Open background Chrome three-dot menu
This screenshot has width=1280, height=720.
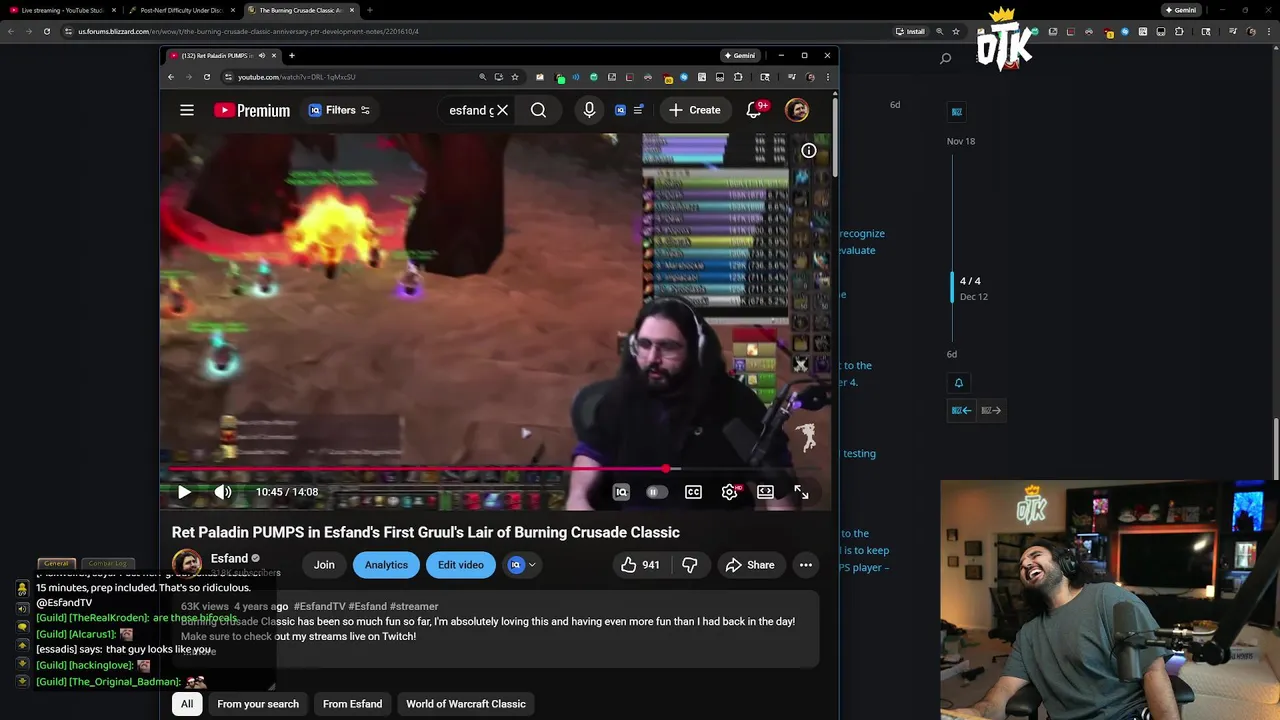click(1270, 31)
